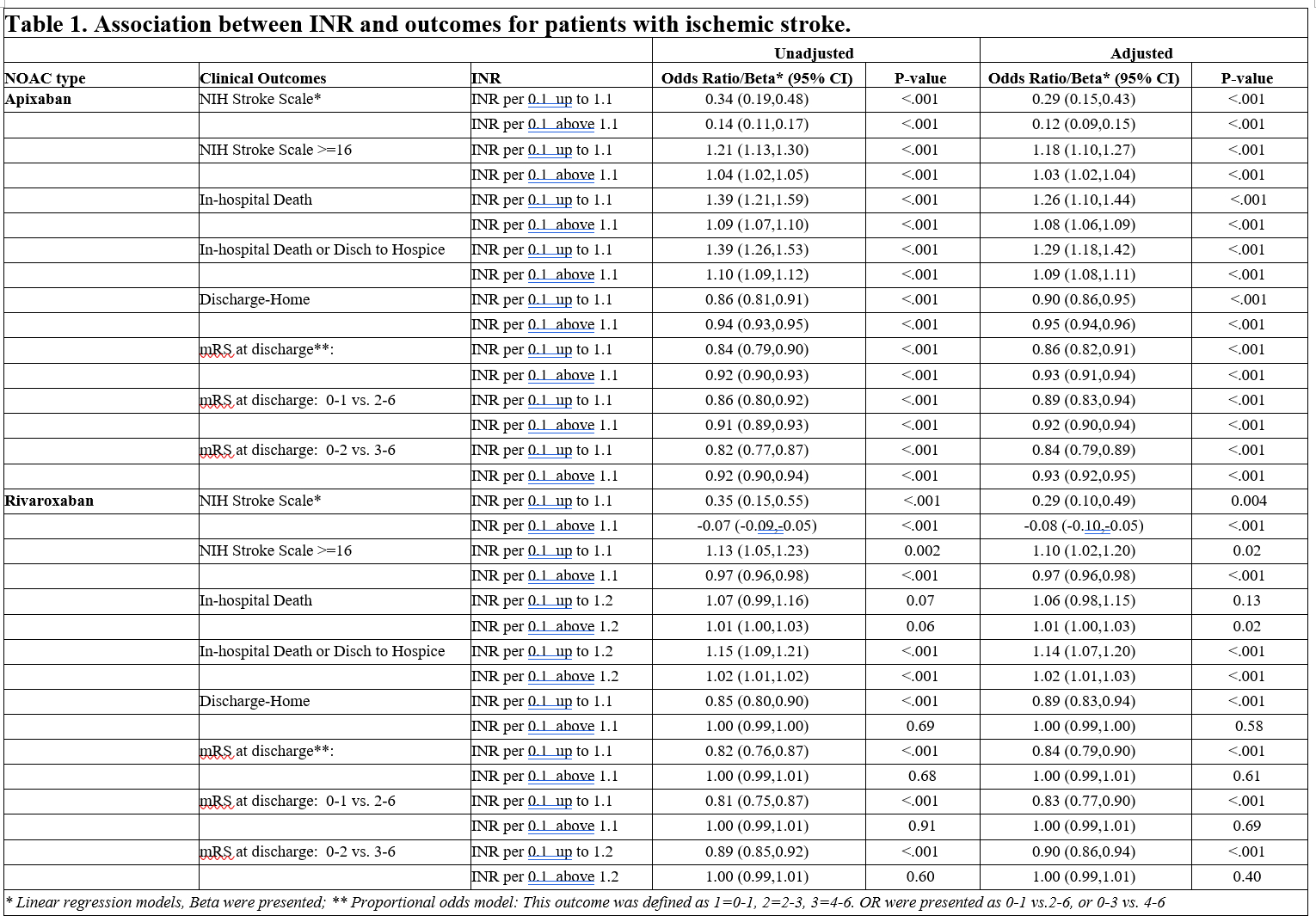Click the footnote about linear regression models
1316x922 pixels.
[585, 902]
